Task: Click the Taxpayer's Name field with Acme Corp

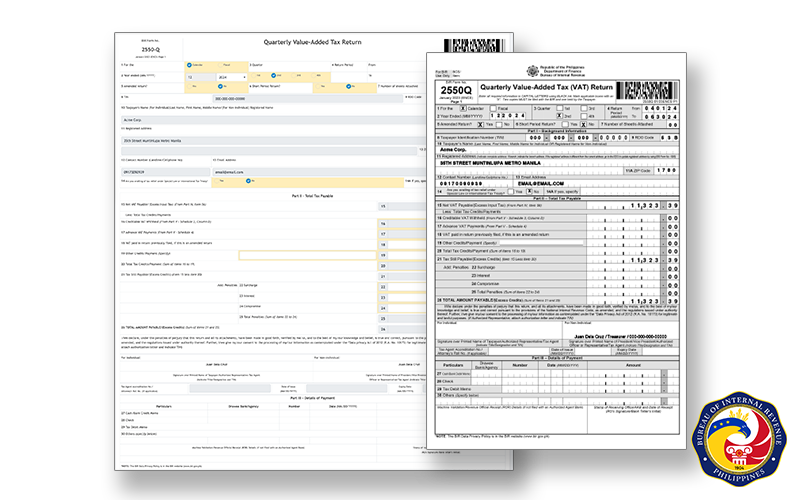Action: click(x=274, y=120)
